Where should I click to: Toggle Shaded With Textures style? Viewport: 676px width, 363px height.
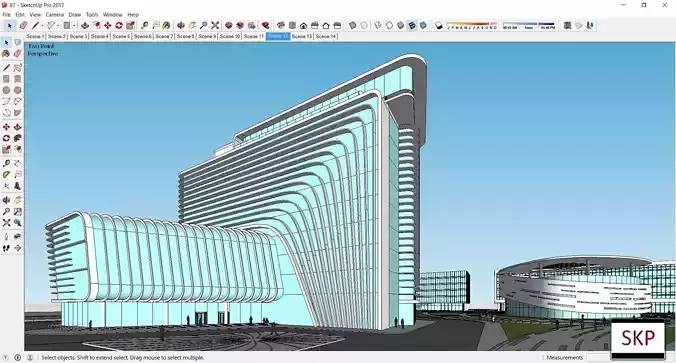click(x=412, y=25)
